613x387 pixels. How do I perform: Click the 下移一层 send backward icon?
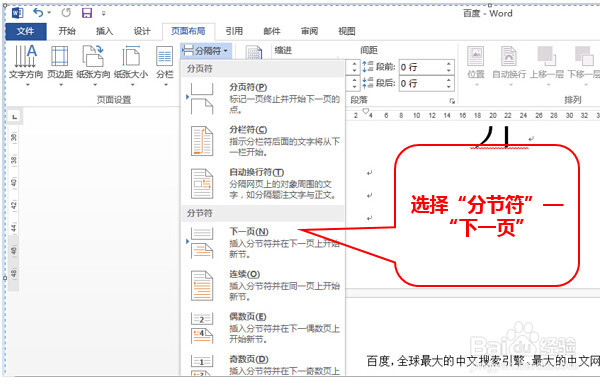tap(584, 56)
